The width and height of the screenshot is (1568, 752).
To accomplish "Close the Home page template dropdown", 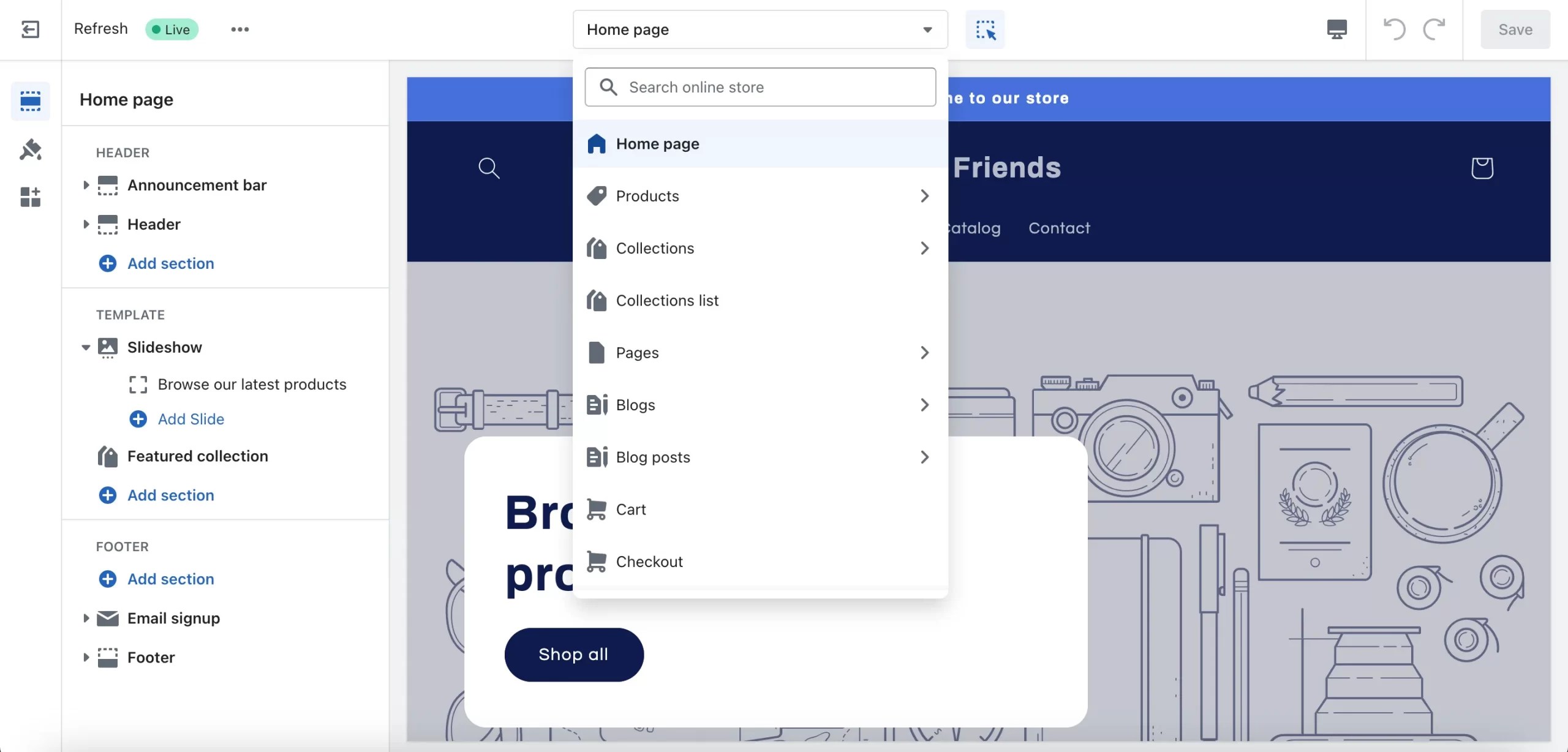I will pos(759,29).
